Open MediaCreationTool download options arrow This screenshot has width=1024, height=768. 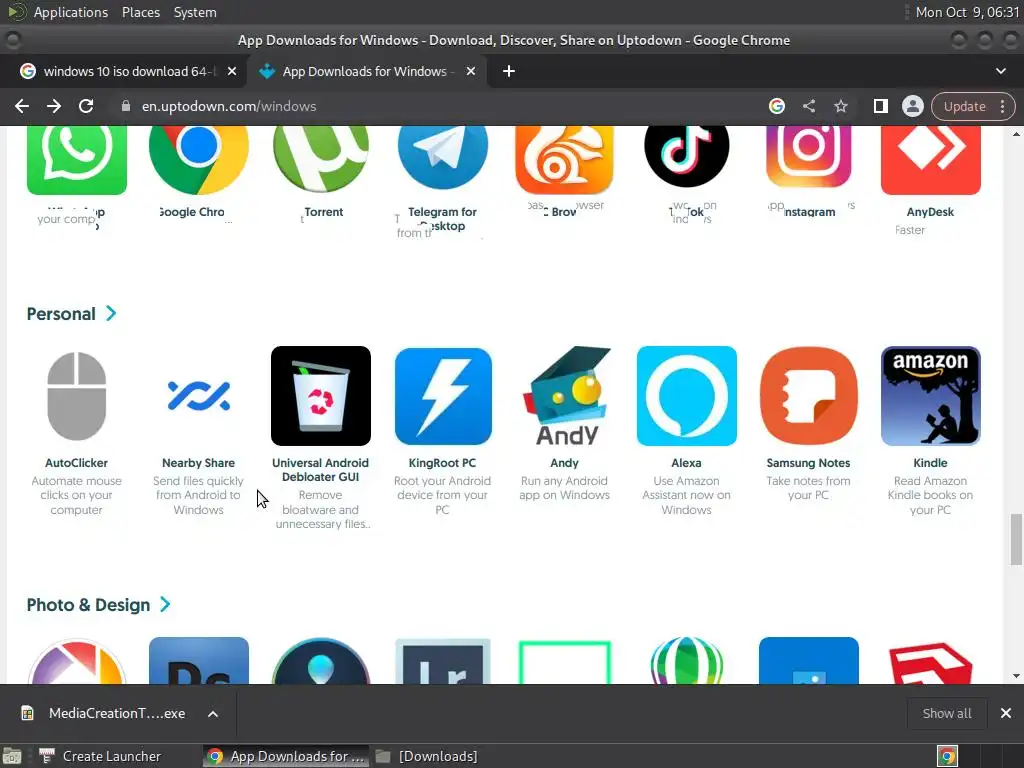click(213, 714)
